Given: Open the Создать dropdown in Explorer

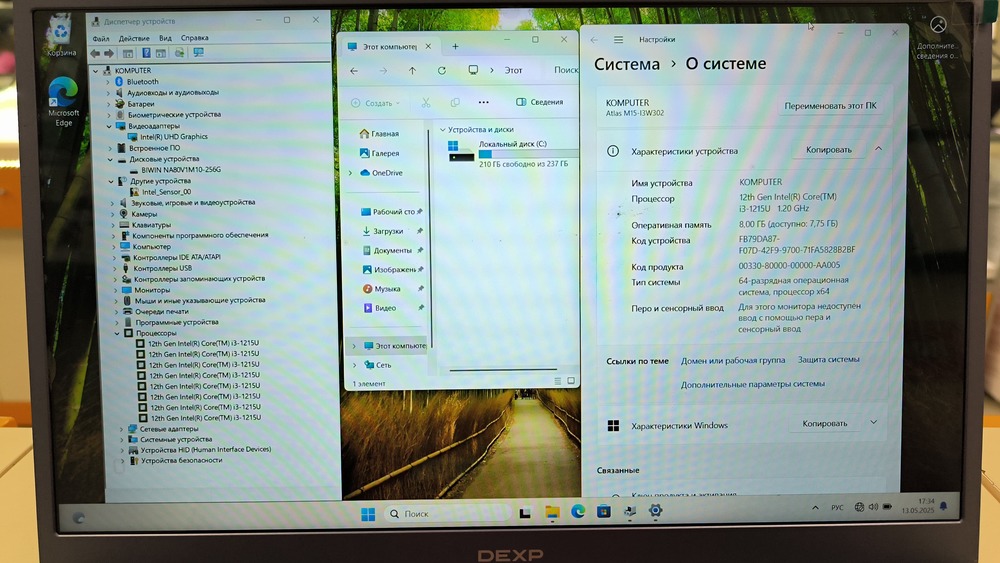Looking at the screenshot, I should point(376,103).
